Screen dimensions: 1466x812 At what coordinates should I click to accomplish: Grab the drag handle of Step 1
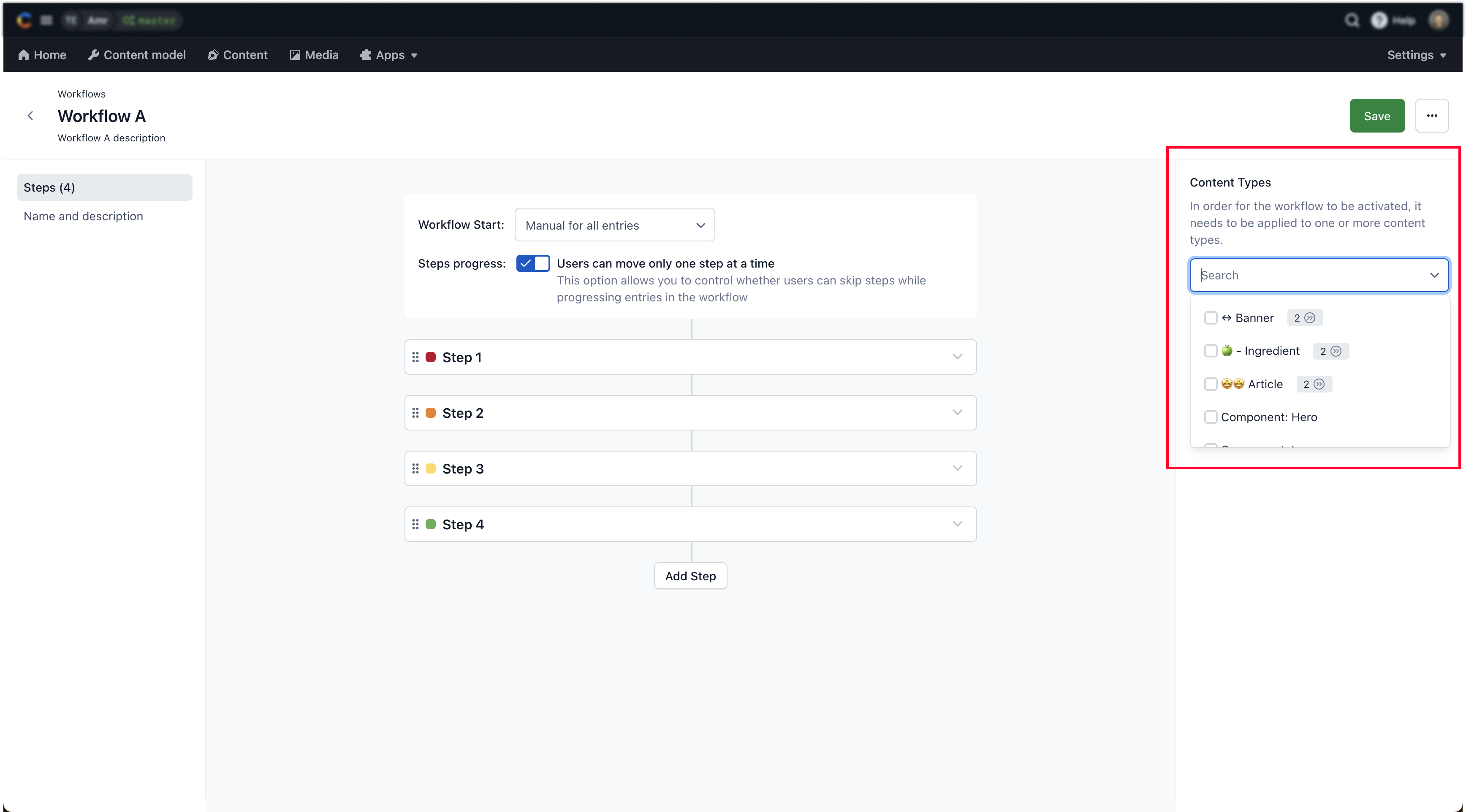click(x=415, y=357)
